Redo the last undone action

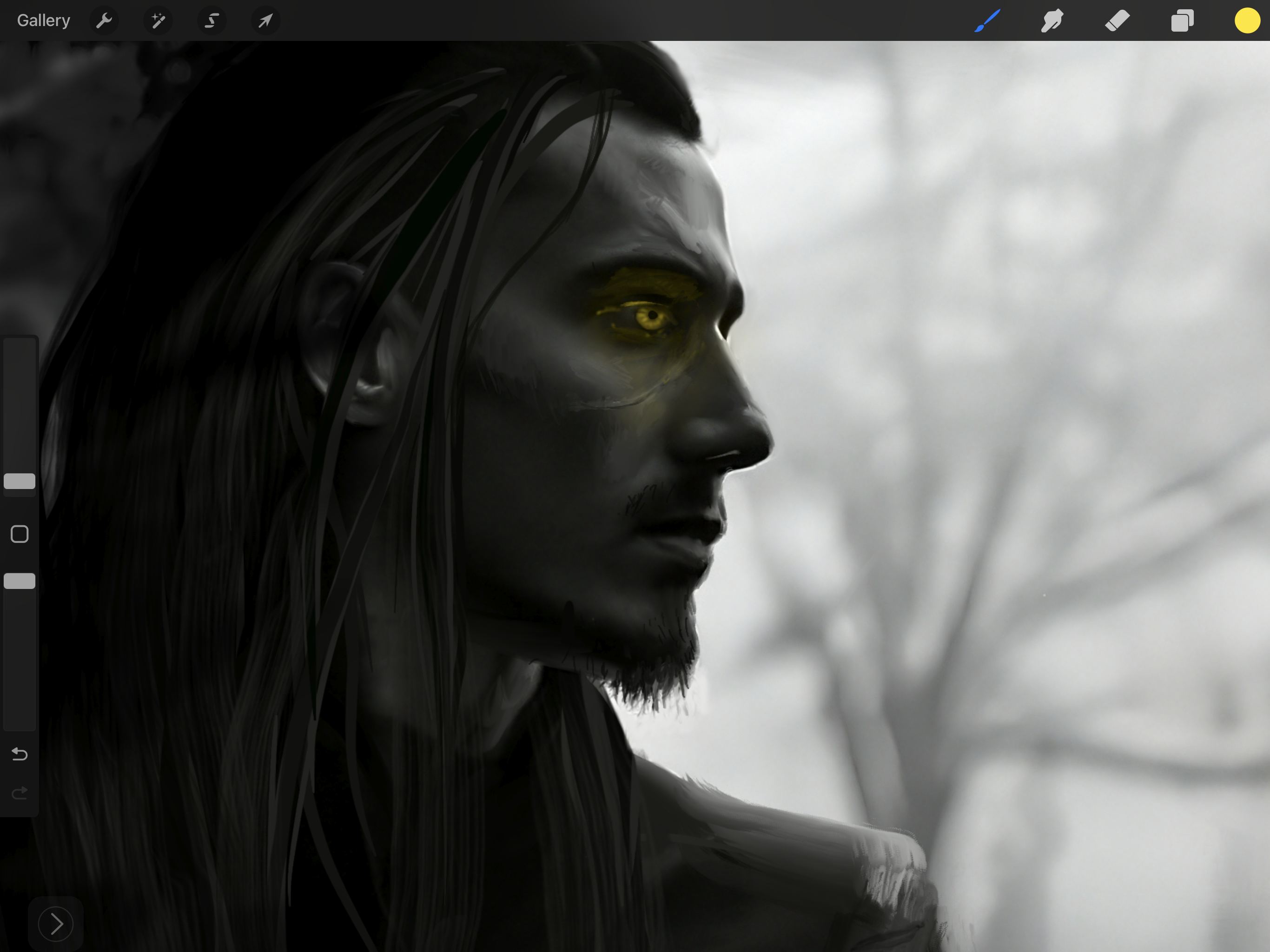click(x=20, y=793)
